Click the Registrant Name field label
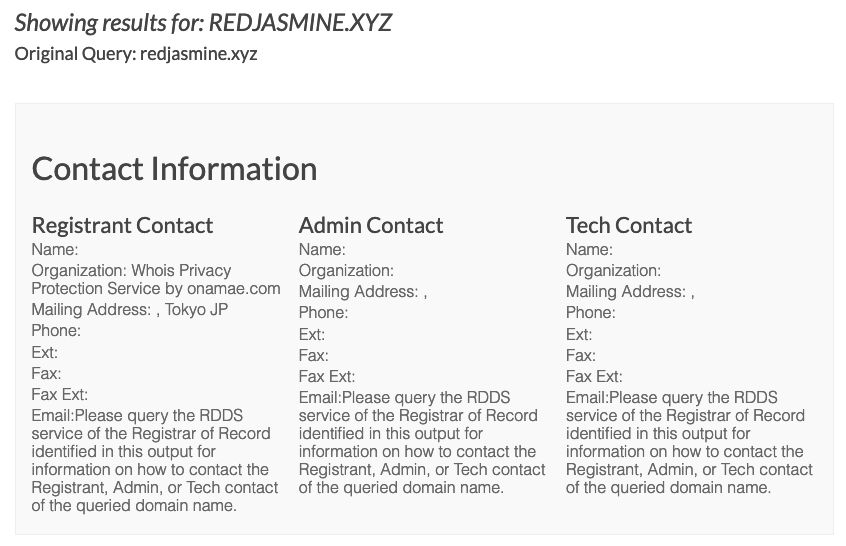Screen dimensions: 846x546 pyautogui.click(x=55, y=250)
